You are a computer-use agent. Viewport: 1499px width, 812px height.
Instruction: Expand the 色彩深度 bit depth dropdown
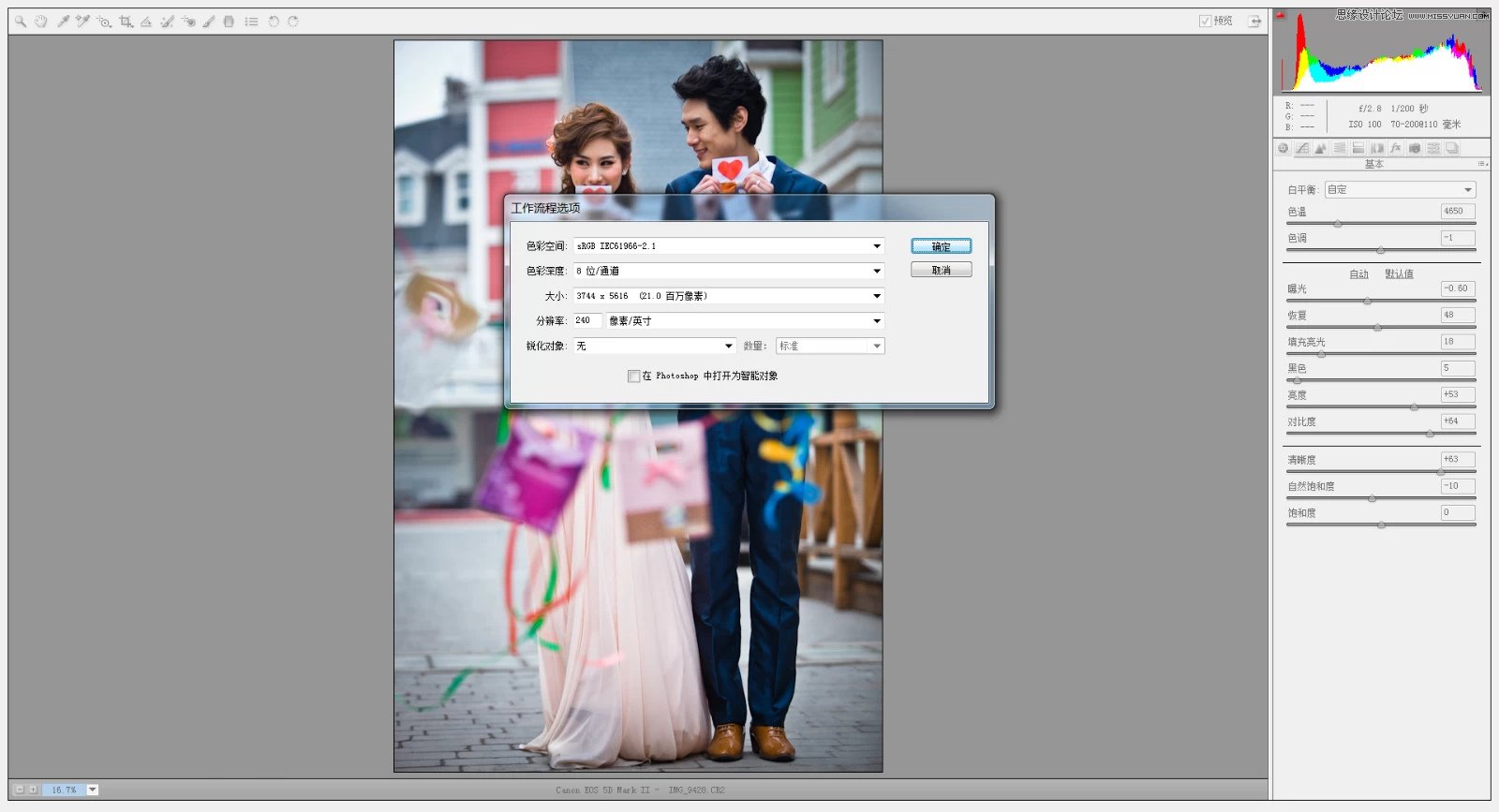[728, 271]
